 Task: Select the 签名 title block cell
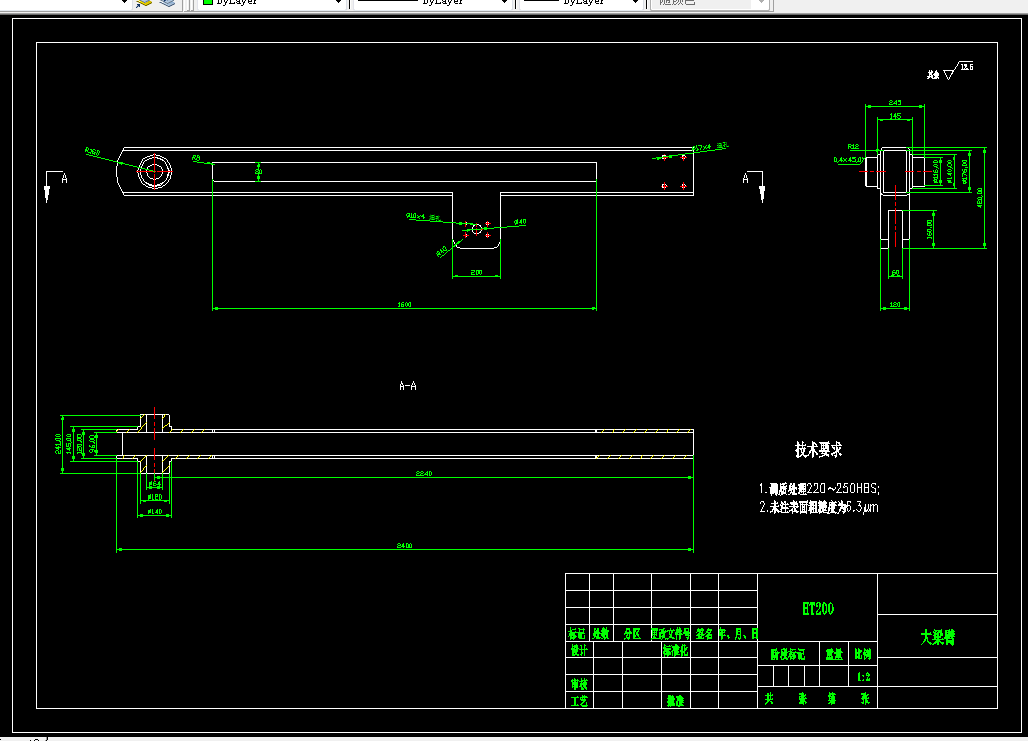coord(704,634)
